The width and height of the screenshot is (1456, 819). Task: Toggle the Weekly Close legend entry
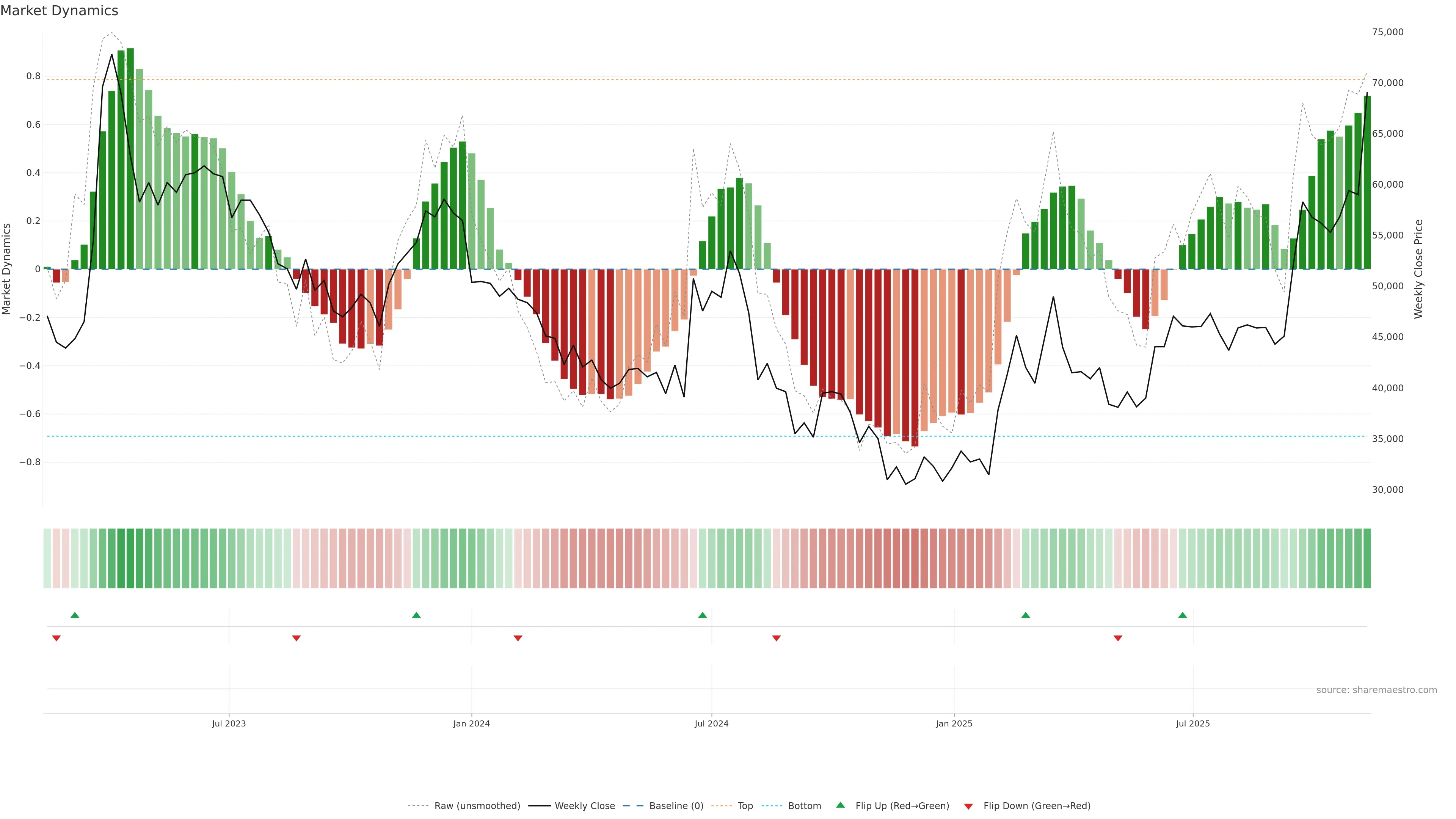(x=584, y=806)
